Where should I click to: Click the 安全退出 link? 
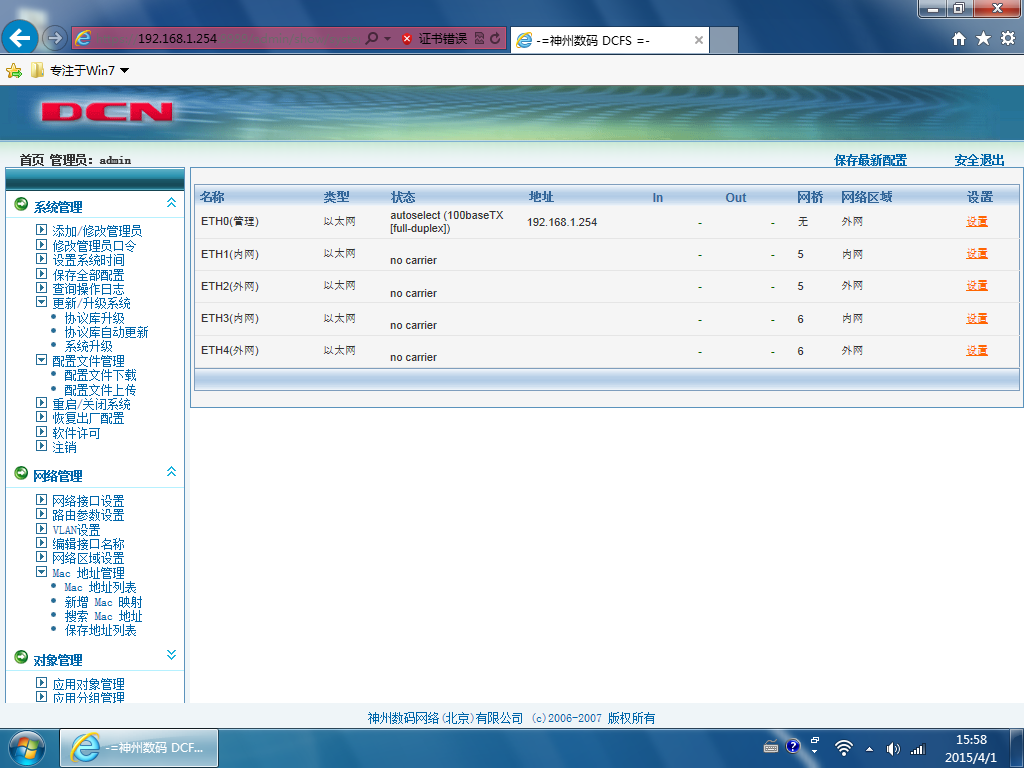(979, 160)
